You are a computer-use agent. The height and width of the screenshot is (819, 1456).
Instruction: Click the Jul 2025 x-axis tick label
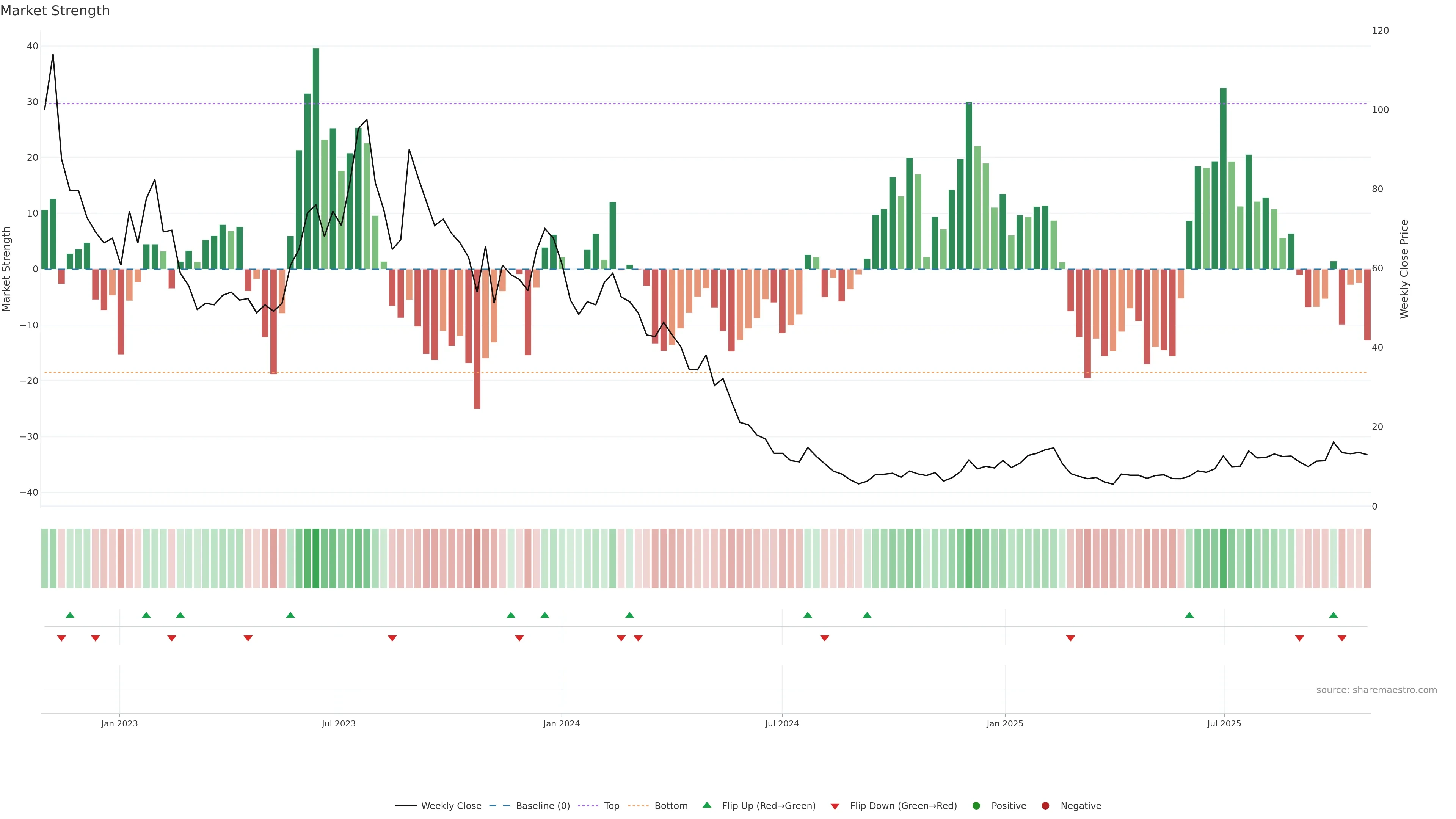pyautogui.click(x=1224, y=723)
